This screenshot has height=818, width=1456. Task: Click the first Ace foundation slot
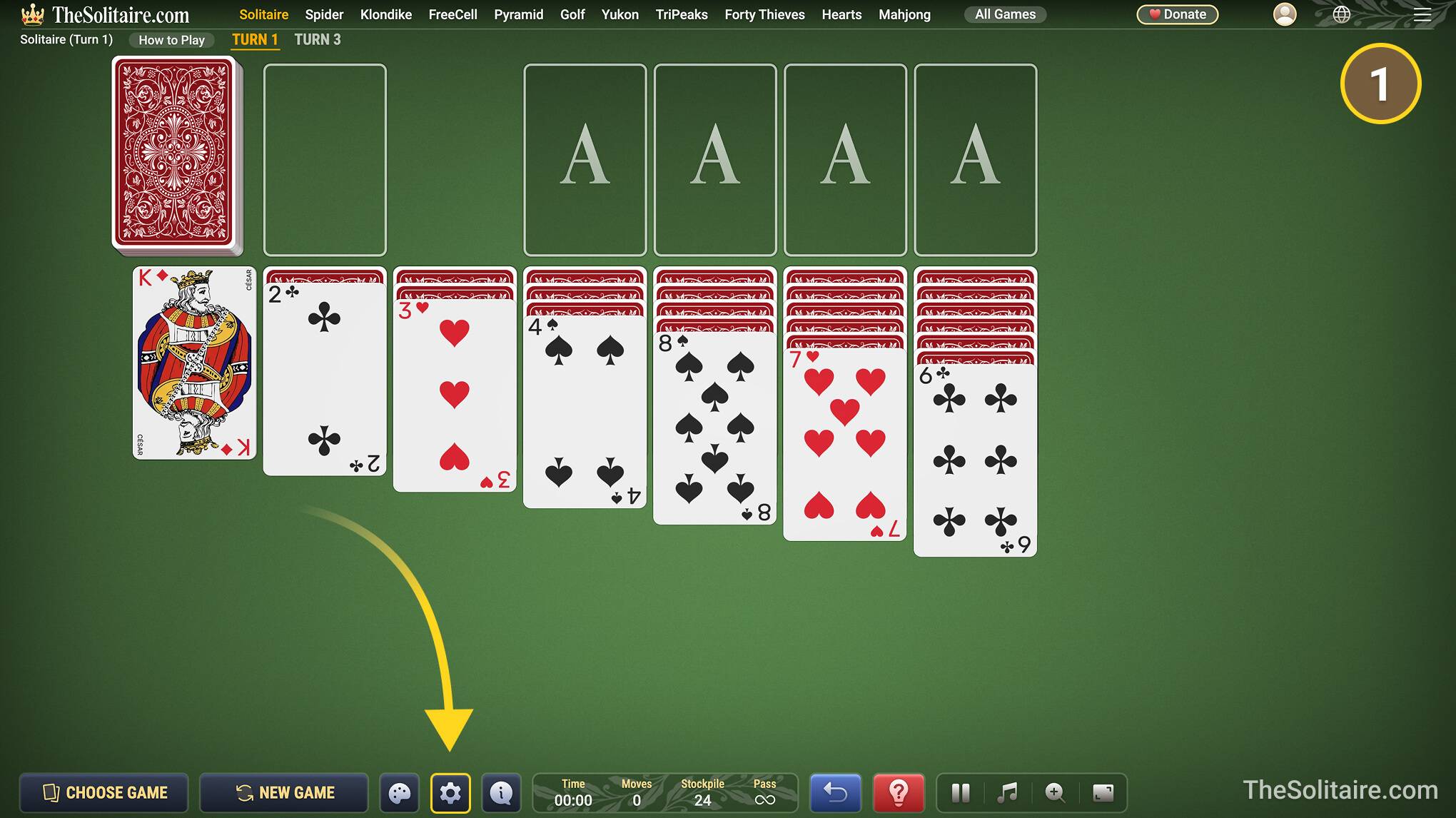pyautogui.click(x=585, y=160)
